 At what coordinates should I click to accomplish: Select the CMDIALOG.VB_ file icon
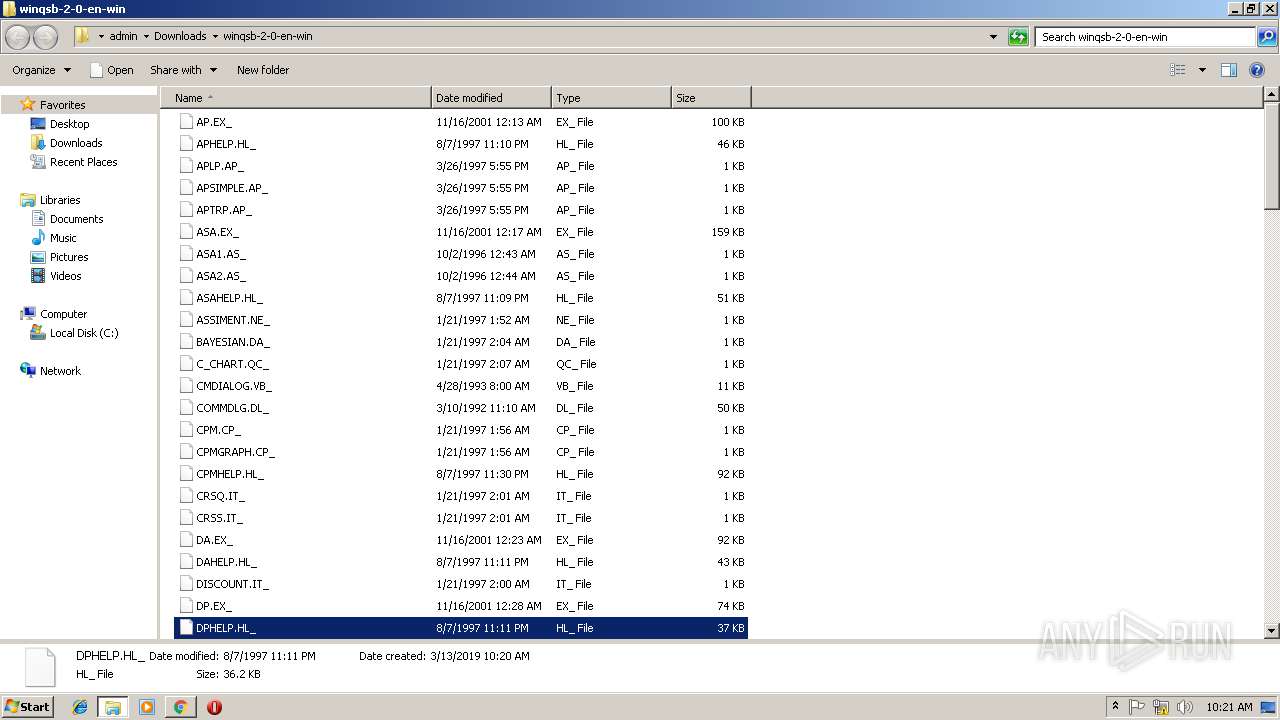click(186, 386)
